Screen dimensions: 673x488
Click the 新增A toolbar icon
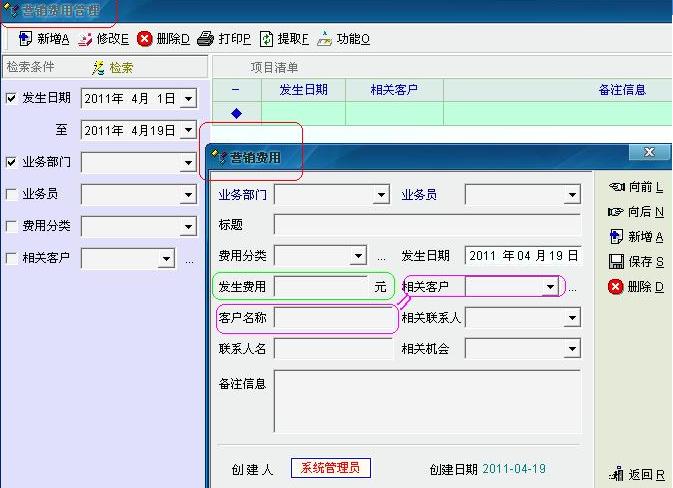point(26,39)
